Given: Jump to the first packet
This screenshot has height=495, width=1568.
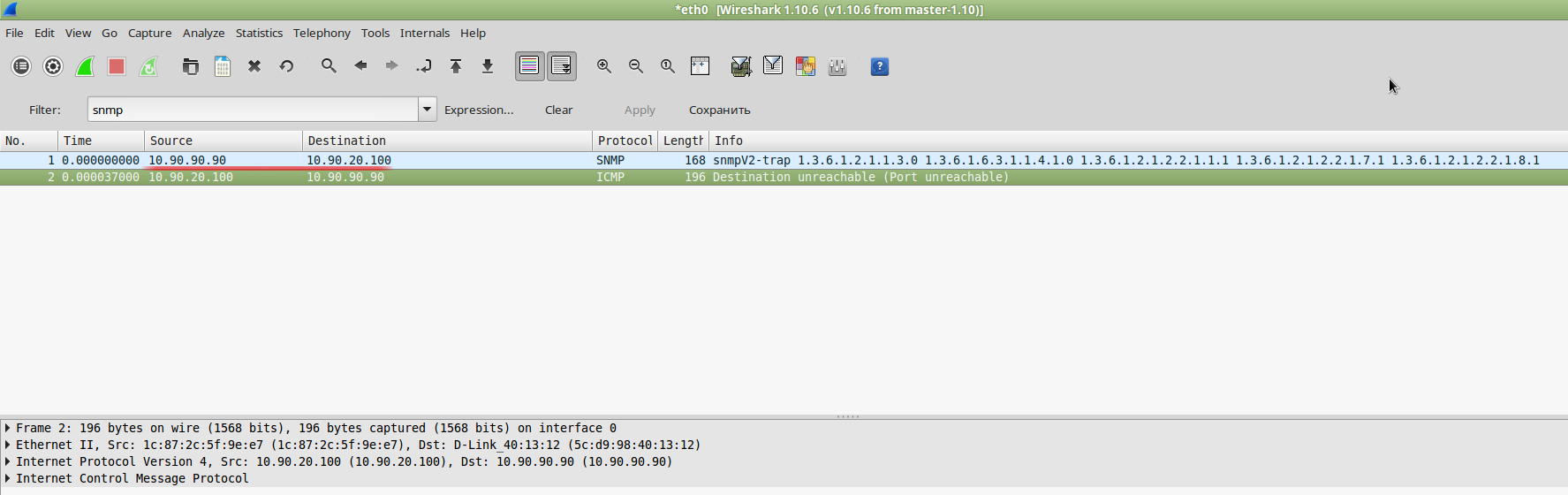Looking at the screenshot, I should [456, 66].
